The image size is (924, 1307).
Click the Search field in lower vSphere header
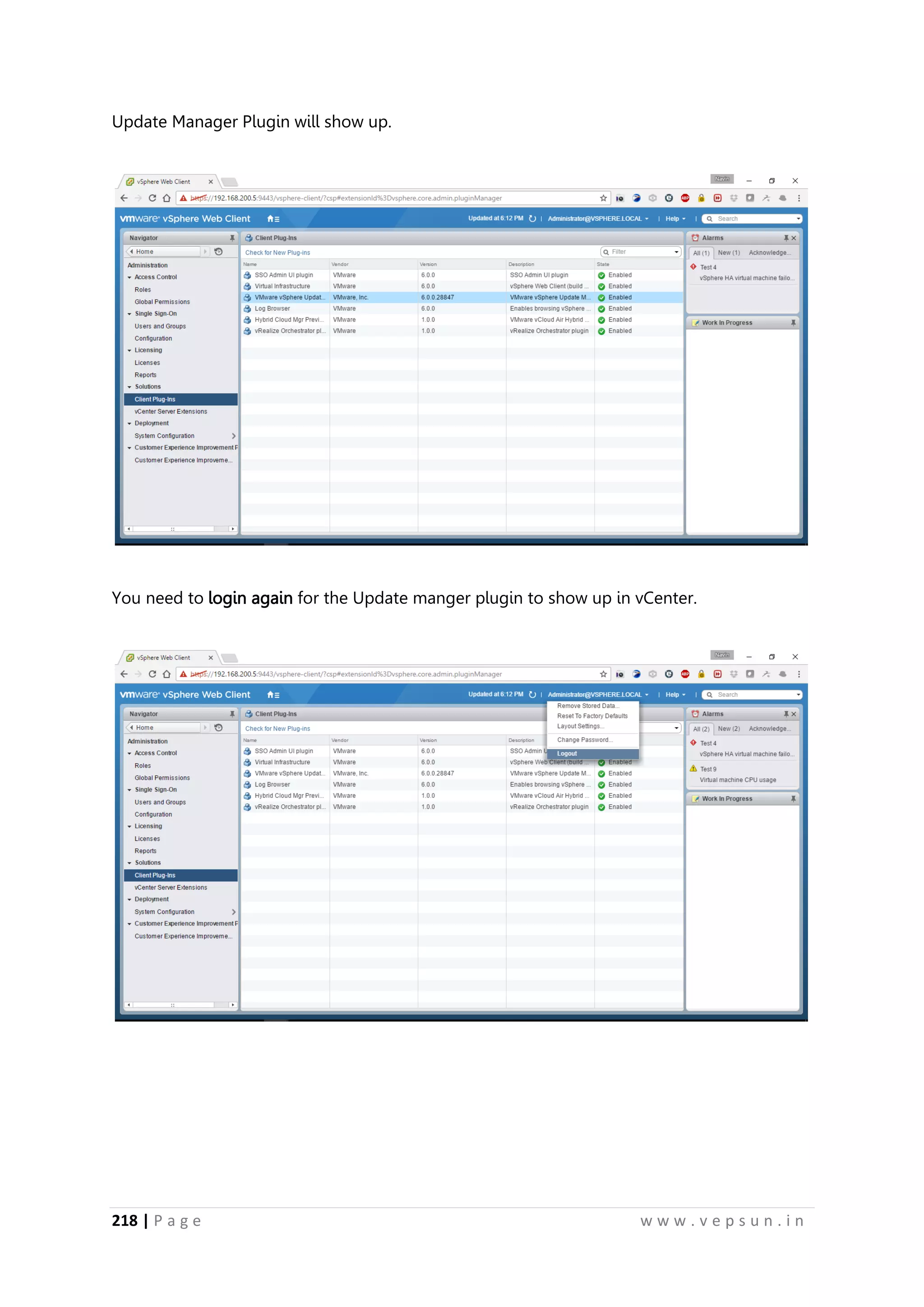pyautogui.click(x=752, y=695)
